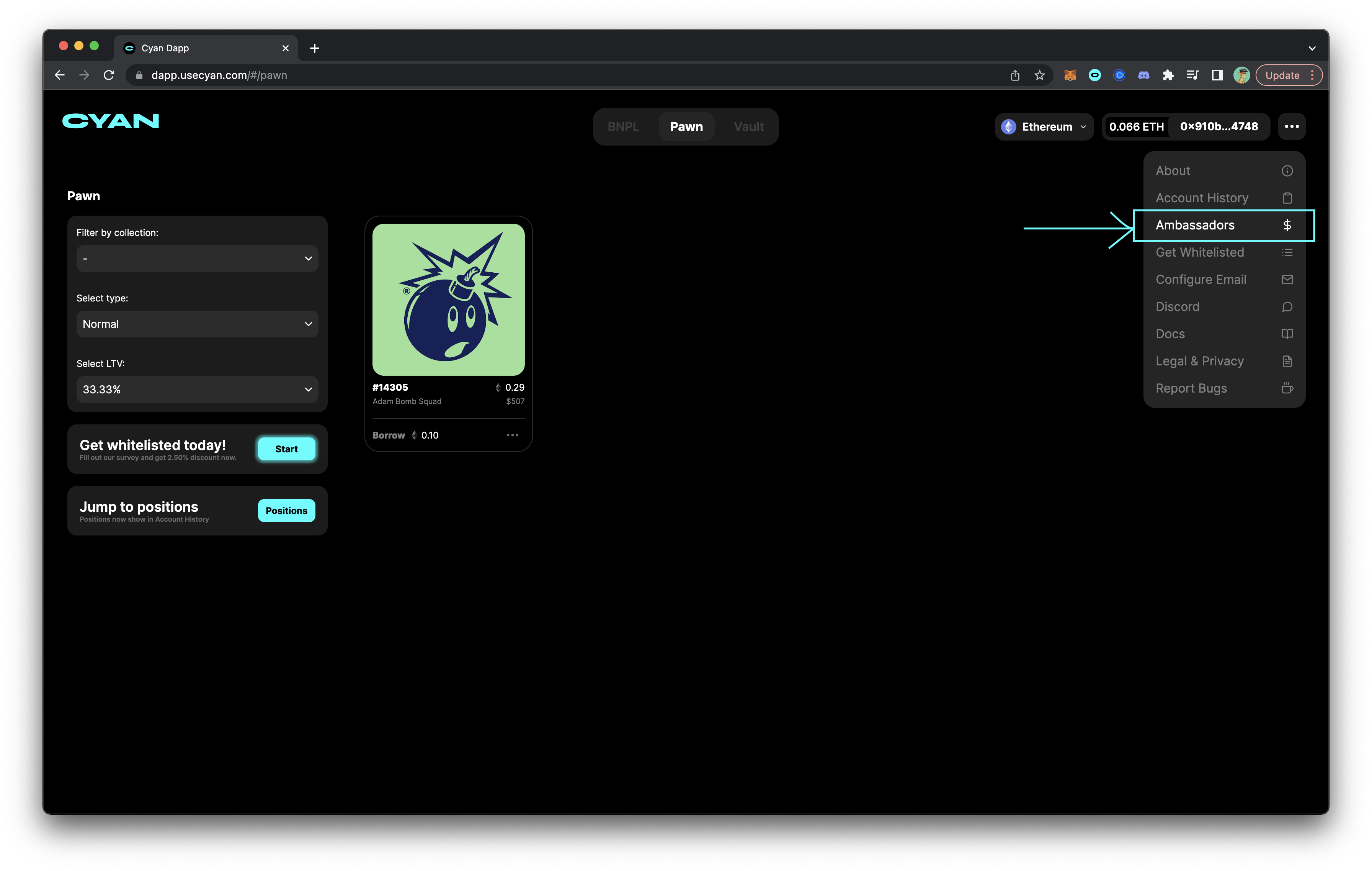Image resolution: width=1372 pixels, height=871 pixels.
Task: Open the NFT card's three-dot options
Action: (512, 435)
